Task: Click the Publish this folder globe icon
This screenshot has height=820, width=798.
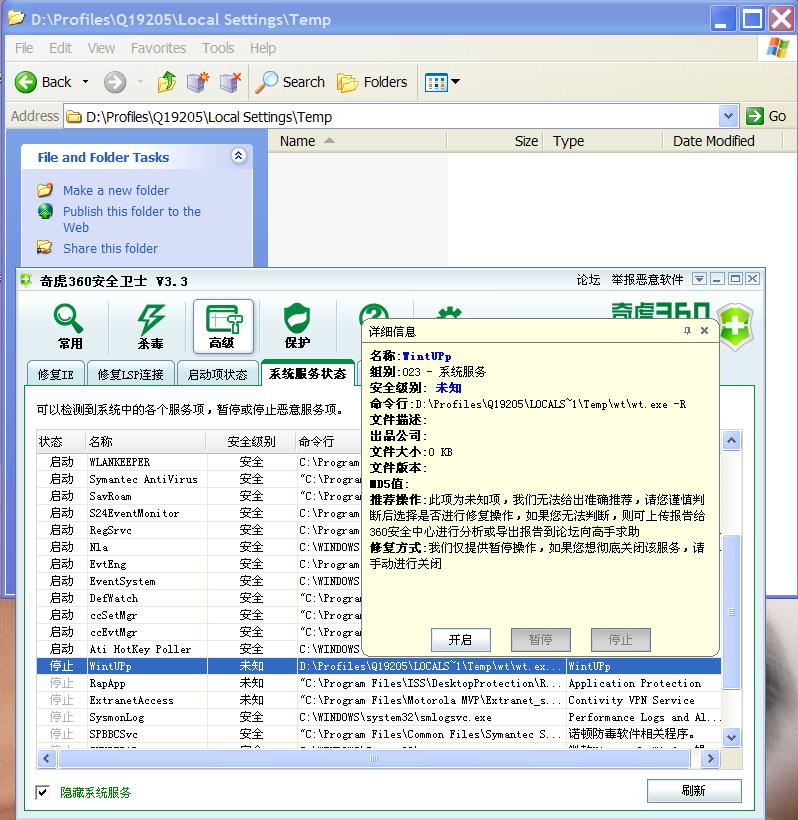Action: point(45,211)
